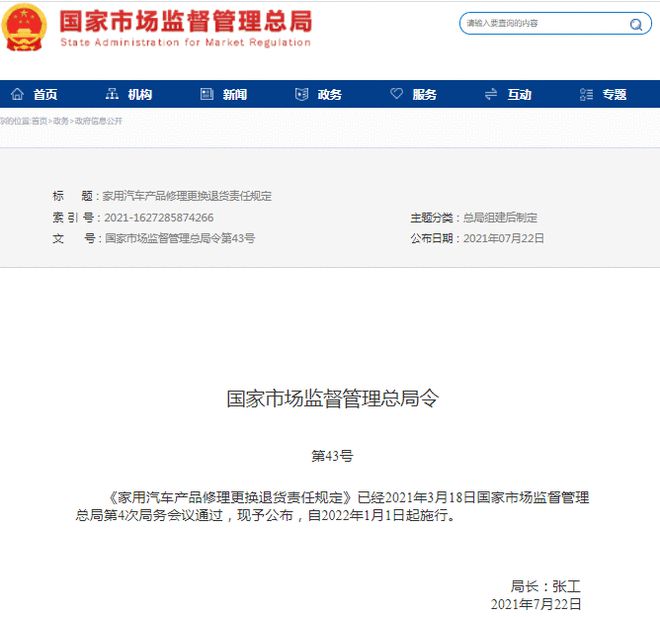The width and height of the screenshot is (660, 617).
Task: Click the 标题 field label
Action: click(x=72, y=196)
